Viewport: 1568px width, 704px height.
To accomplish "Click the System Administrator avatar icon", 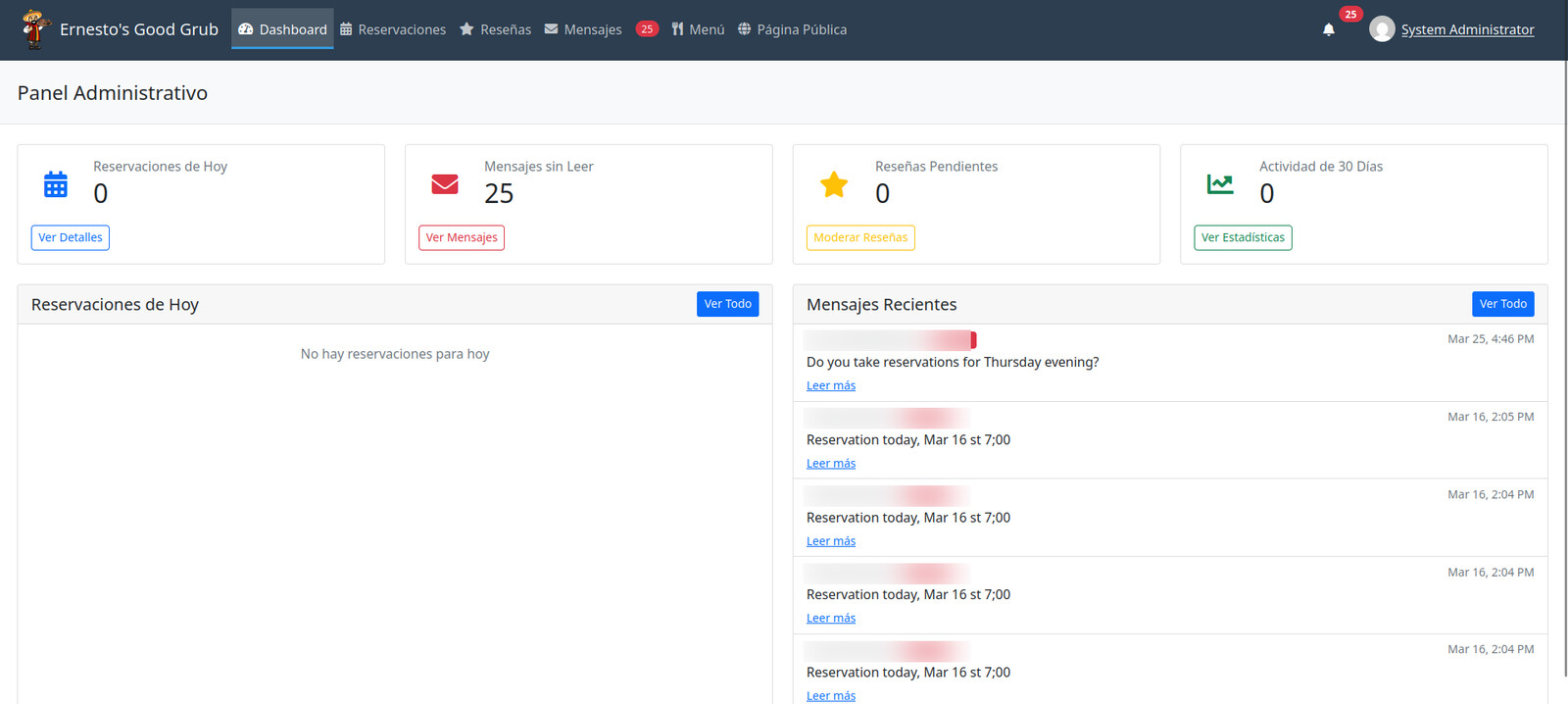I will click(x=1382, y=29).
